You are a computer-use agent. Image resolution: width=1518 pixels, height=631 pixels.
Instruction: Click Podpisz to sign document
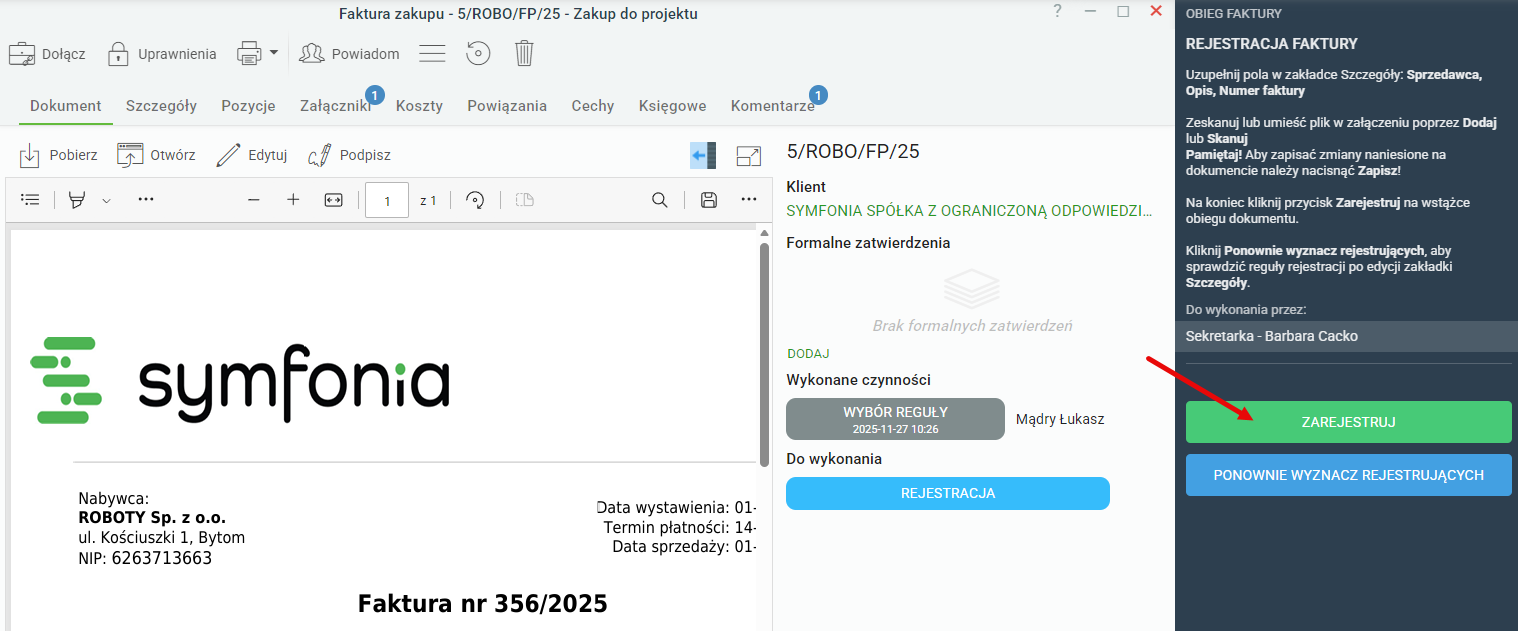click(x=349, y=155)
